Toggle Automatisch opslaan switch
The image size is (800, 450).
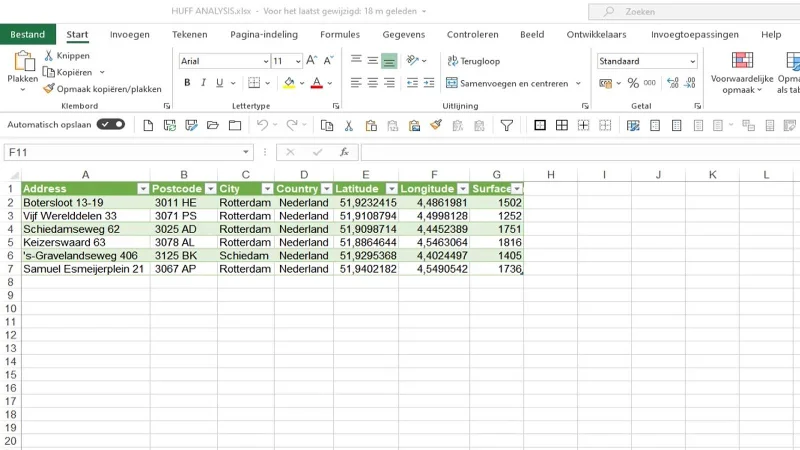(111, 124)
